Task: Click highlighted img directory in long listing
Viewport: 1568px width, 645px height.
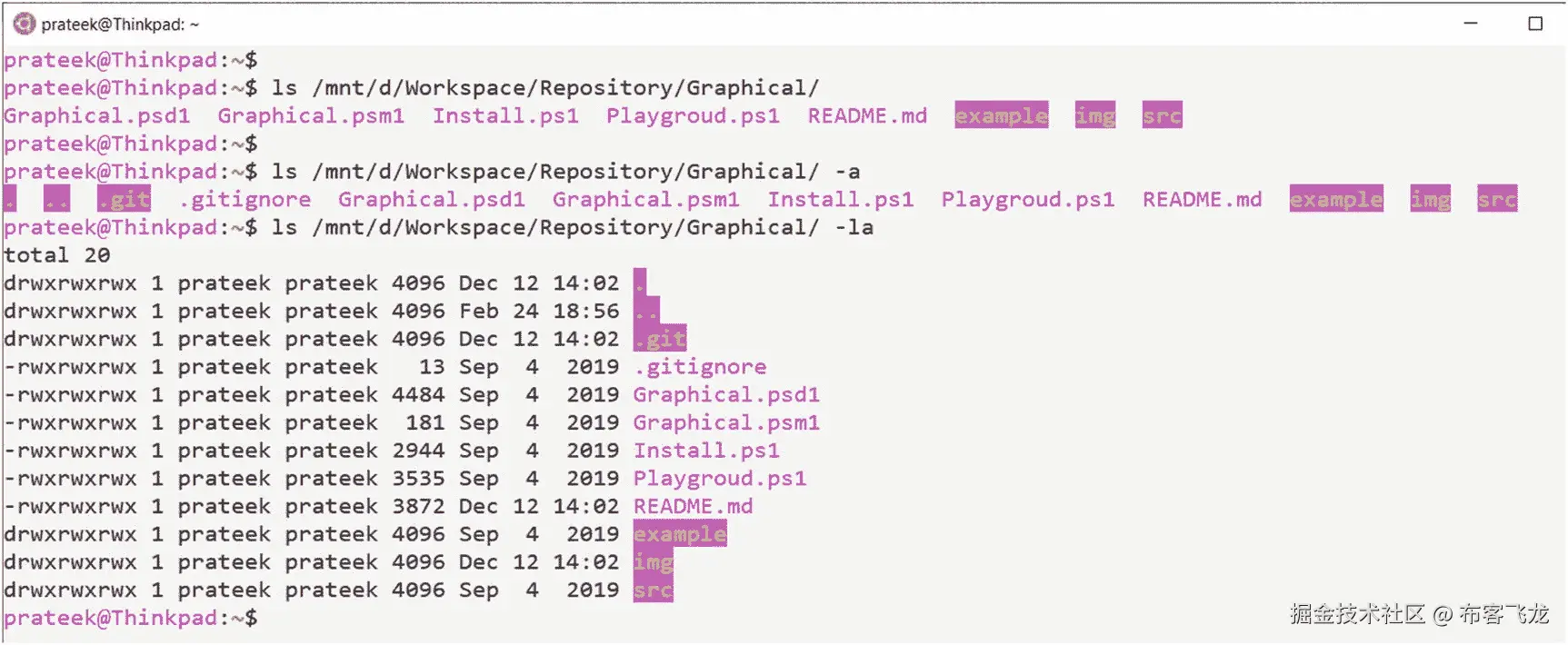Action: click(x=653, y=562)
